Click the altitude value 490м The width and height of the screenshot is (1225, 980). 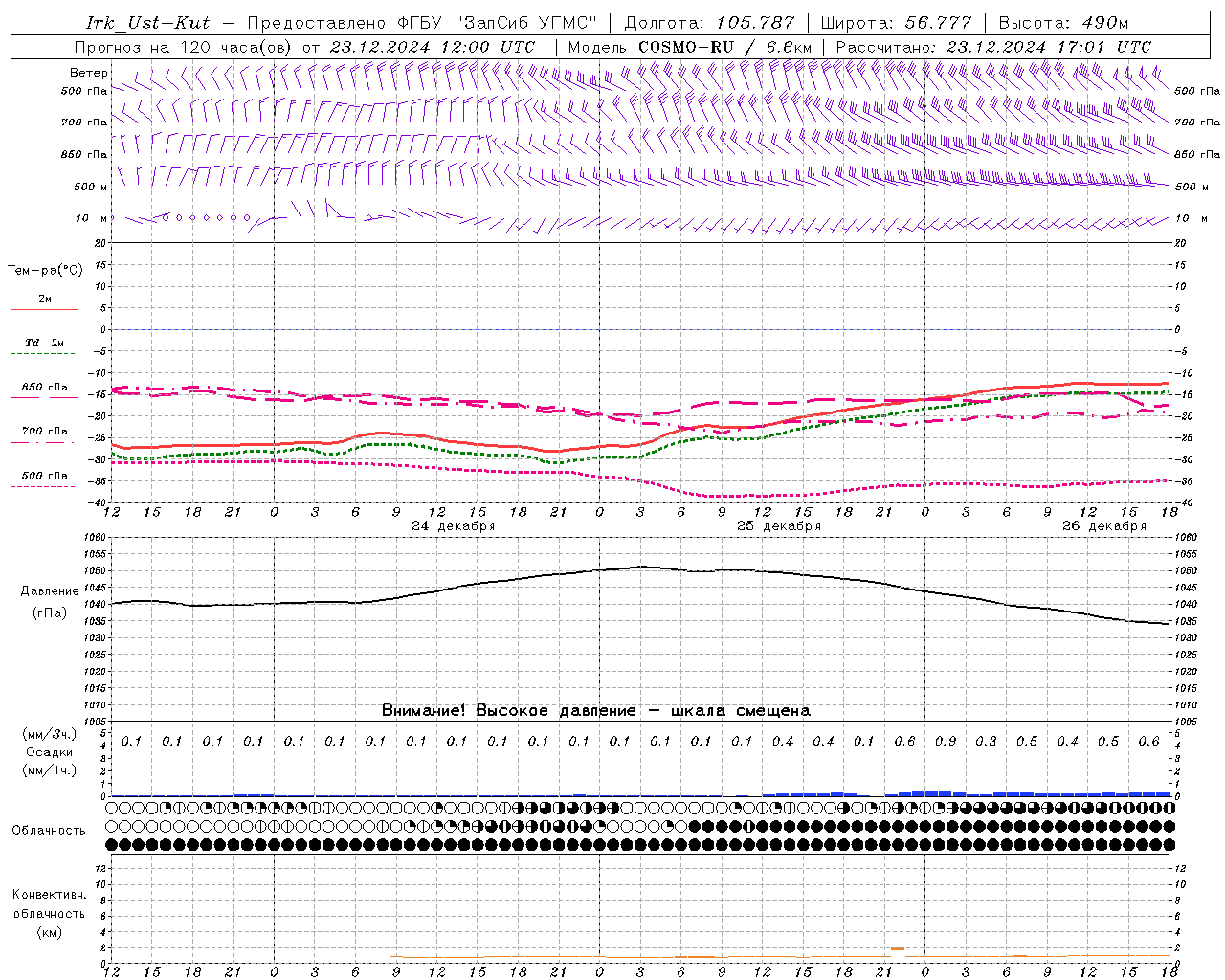coord(1105,23)
